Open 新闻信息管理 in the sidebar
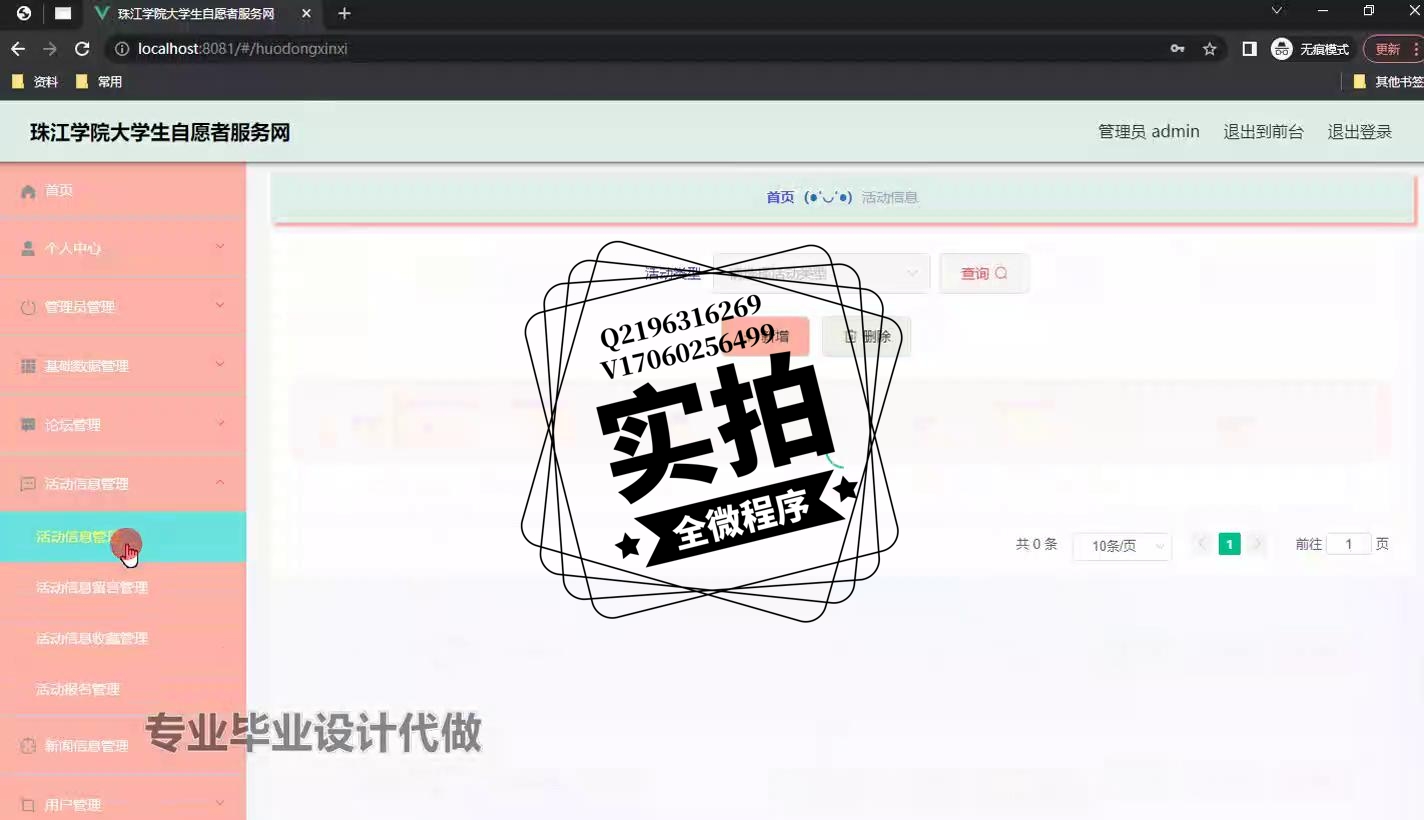 tap(123, 746)
